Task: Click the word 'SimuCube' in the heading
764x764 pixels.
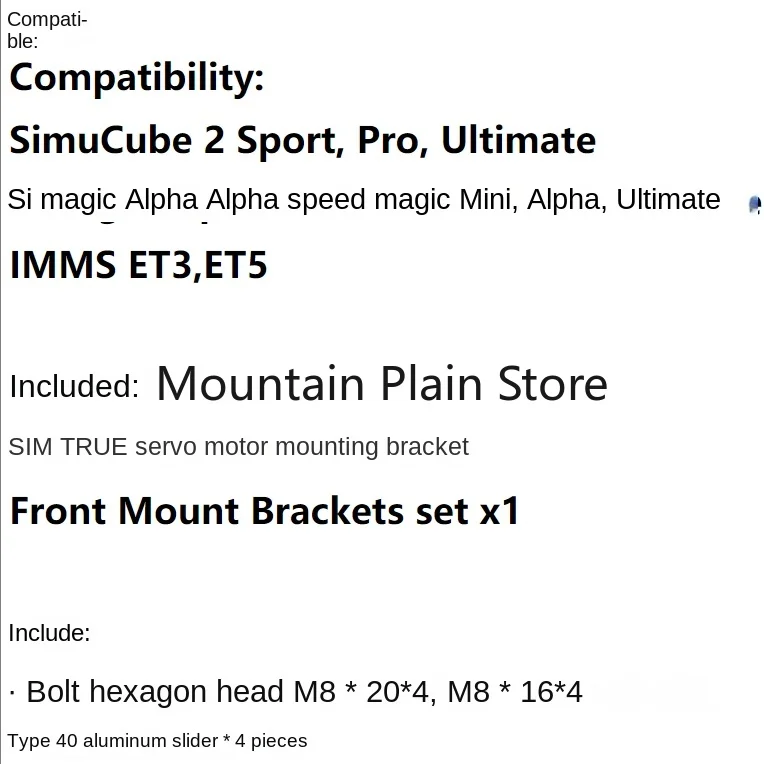Action: (x=100, y=140)
